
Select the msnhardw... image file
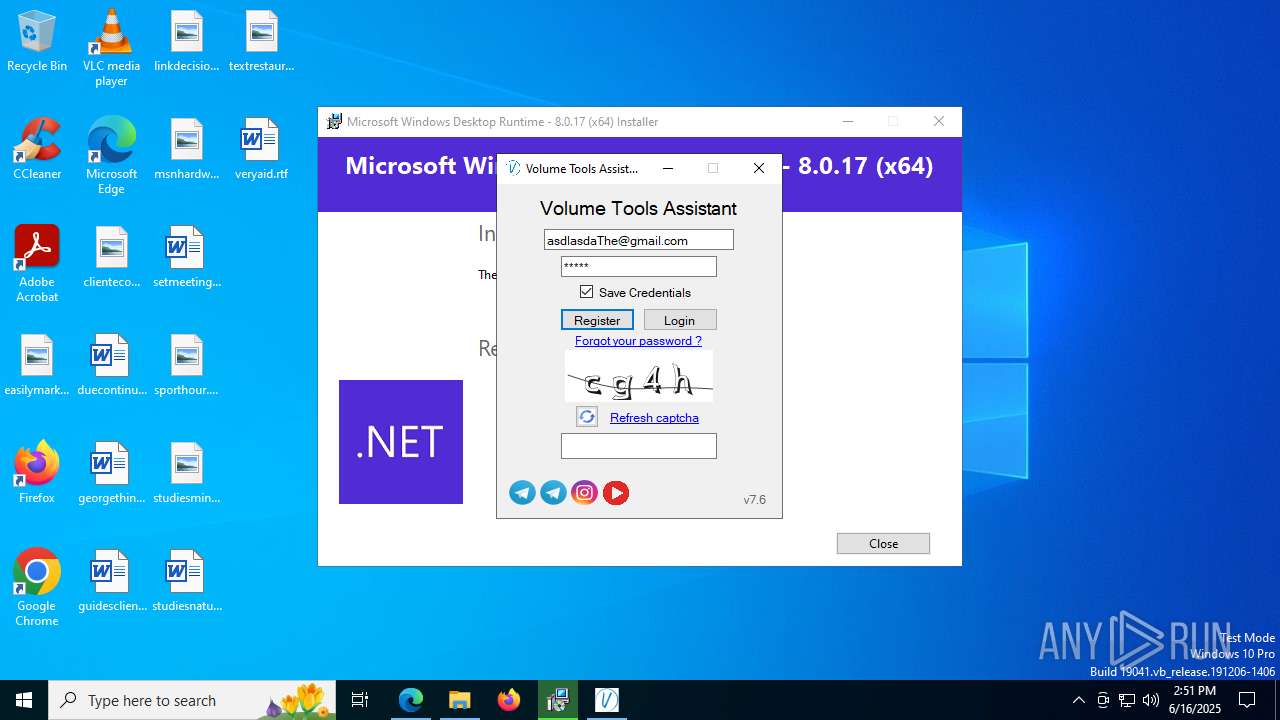point(186,149)
